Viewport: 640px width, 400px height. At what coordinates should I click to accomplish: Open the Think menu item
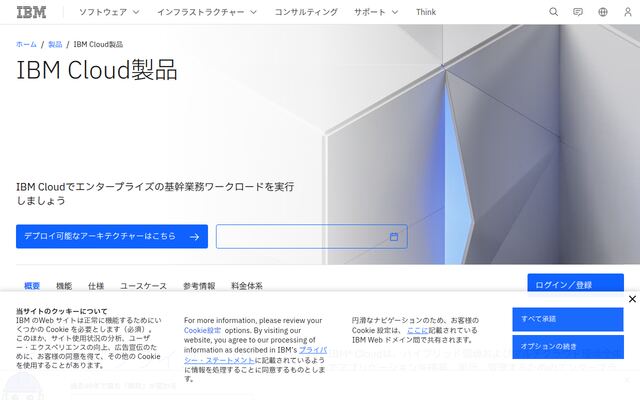pos(426,12)
